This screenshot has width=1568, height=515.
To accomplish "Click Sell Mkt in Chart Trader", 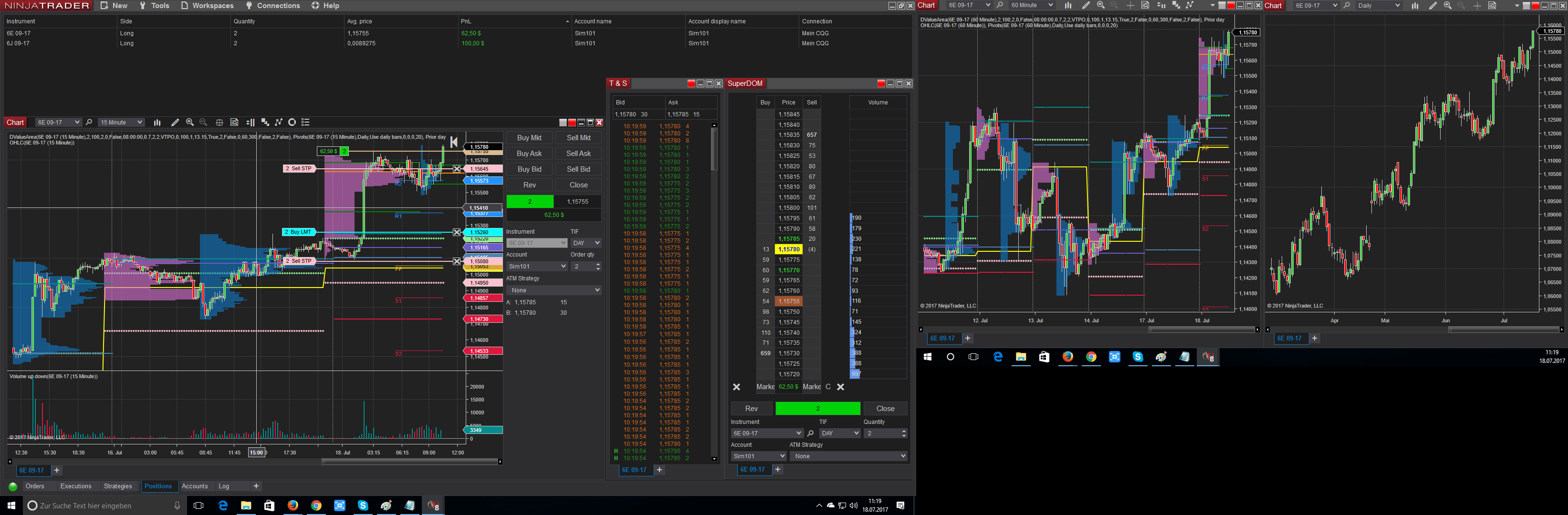I will coord(578,138).
